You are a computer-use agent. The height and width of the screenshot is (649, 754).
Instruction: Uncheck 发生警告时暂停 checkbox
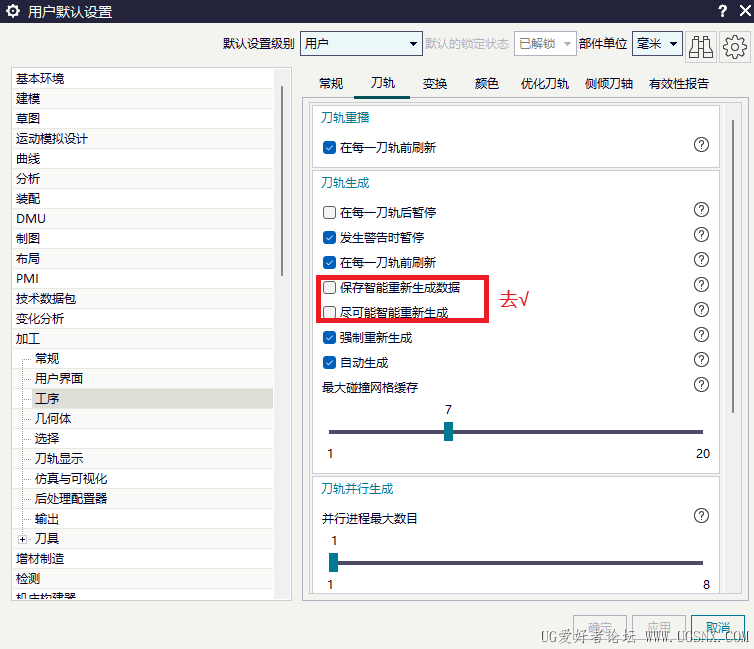pos(329,237)
